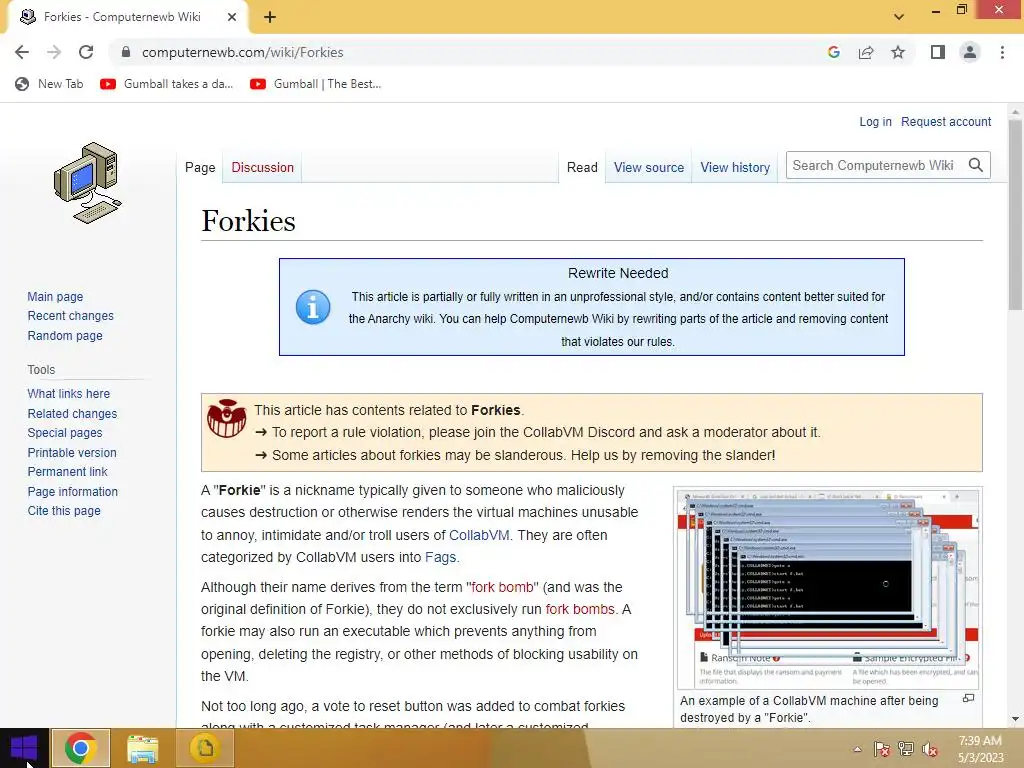Click the Computernewb Wiki logo
1024x768 pixels.
coord(88,183)
